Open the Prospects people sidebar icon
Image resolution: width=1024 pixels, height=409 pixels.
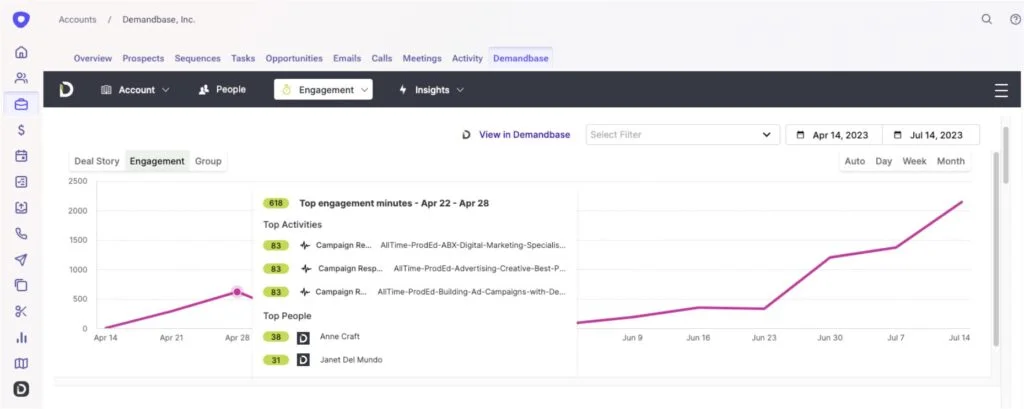click(x=21, y=78)
